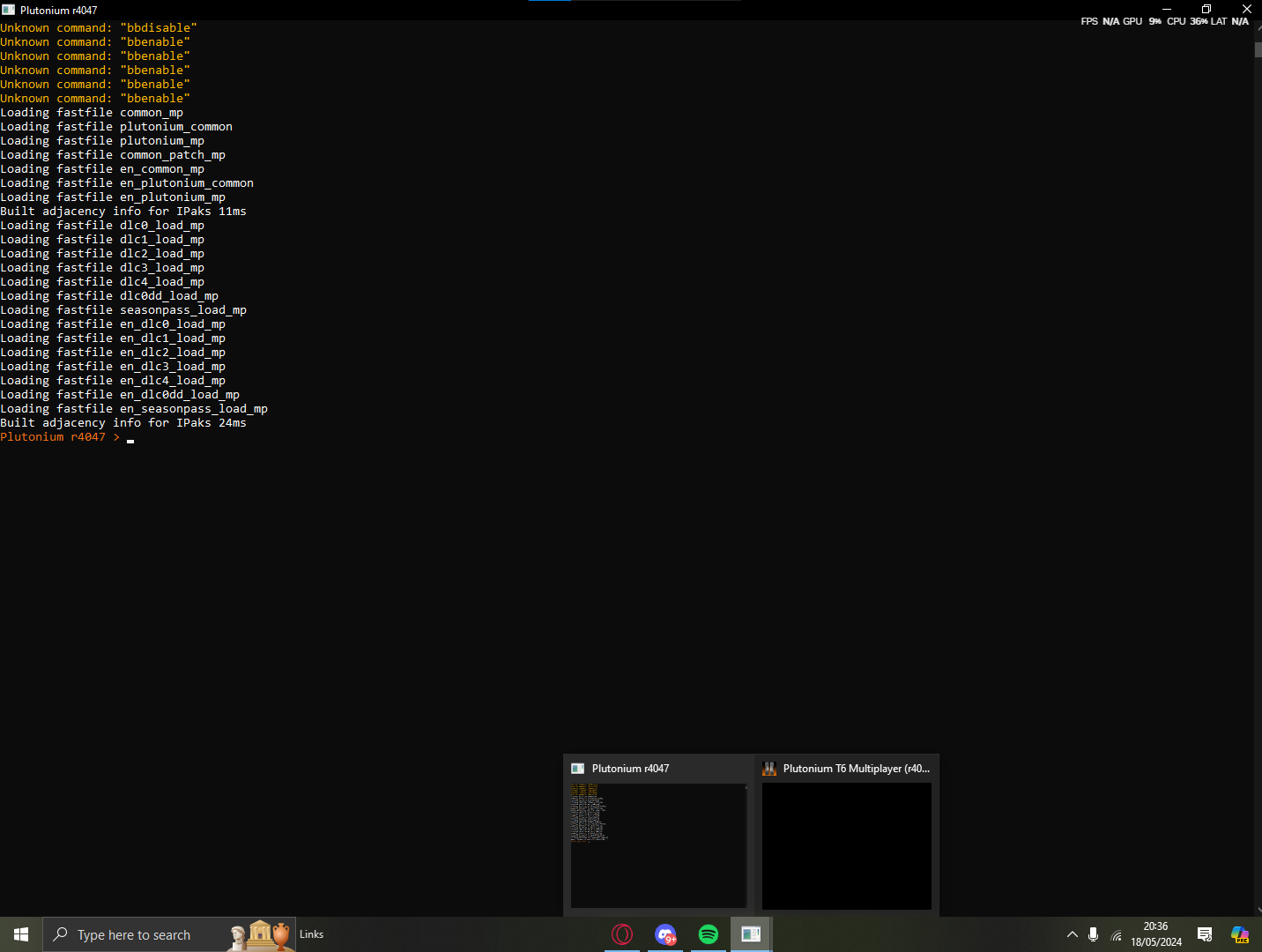Image resolution: width=1262 pixels, height=952 pixels.
Task: Click the line "Loading fastfile dlc0dd_load_mp"
Action: 109,296
